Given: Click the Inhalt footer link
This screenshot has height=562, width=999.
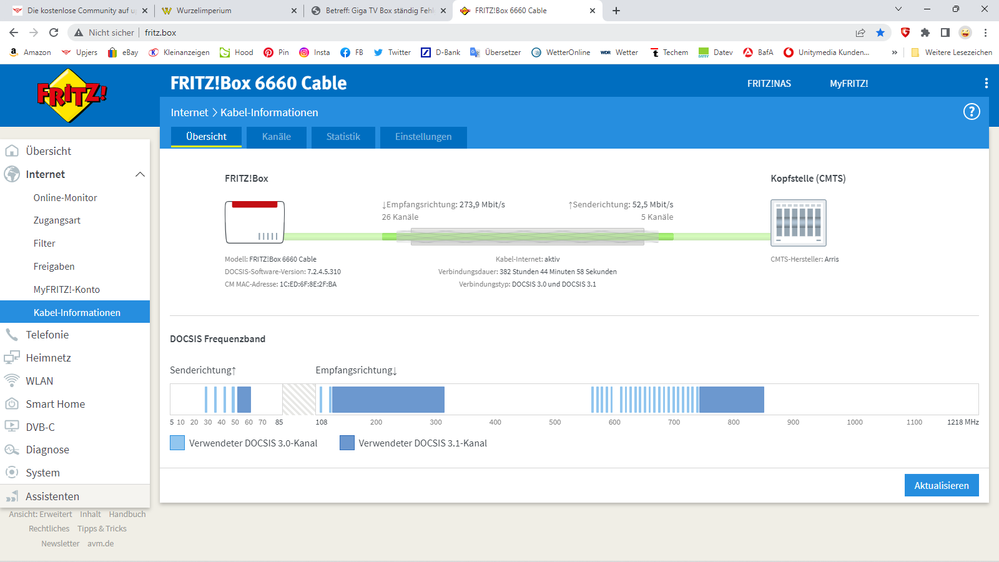Looking at the screenshot, I should point(90,514).
